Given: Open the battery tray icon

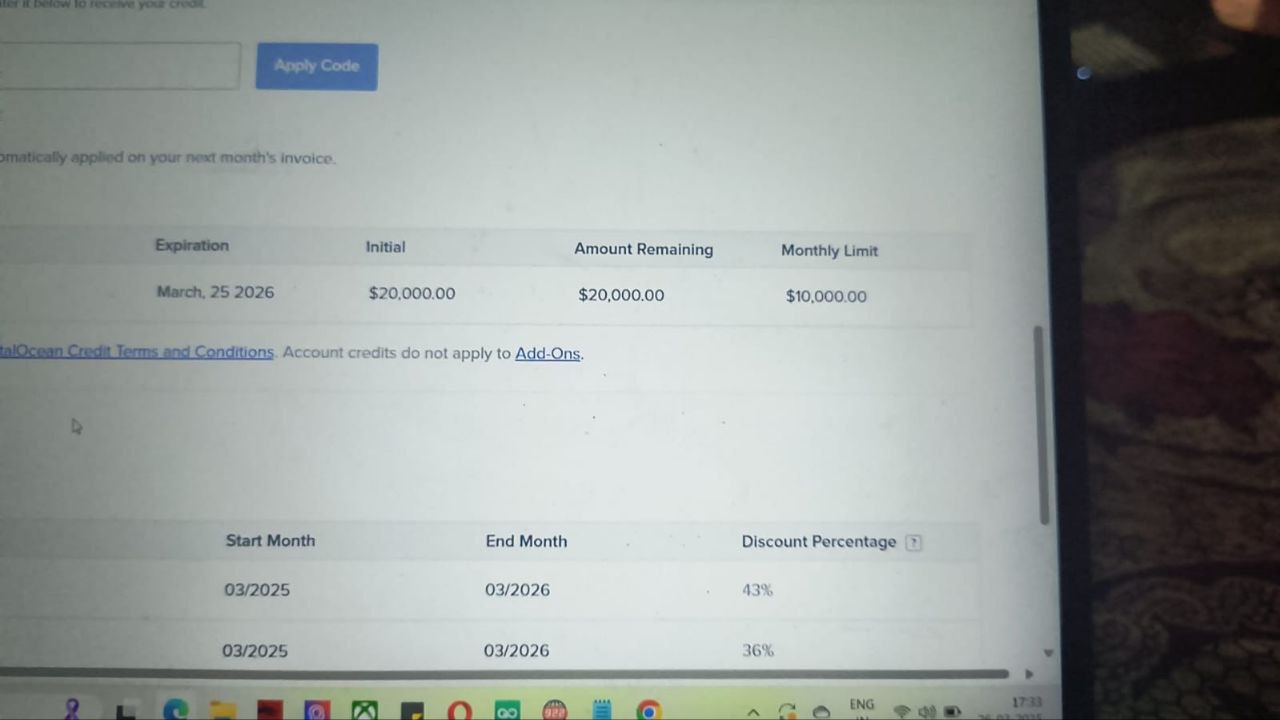Looking at the screenshot, I should (x=952, y=712).
